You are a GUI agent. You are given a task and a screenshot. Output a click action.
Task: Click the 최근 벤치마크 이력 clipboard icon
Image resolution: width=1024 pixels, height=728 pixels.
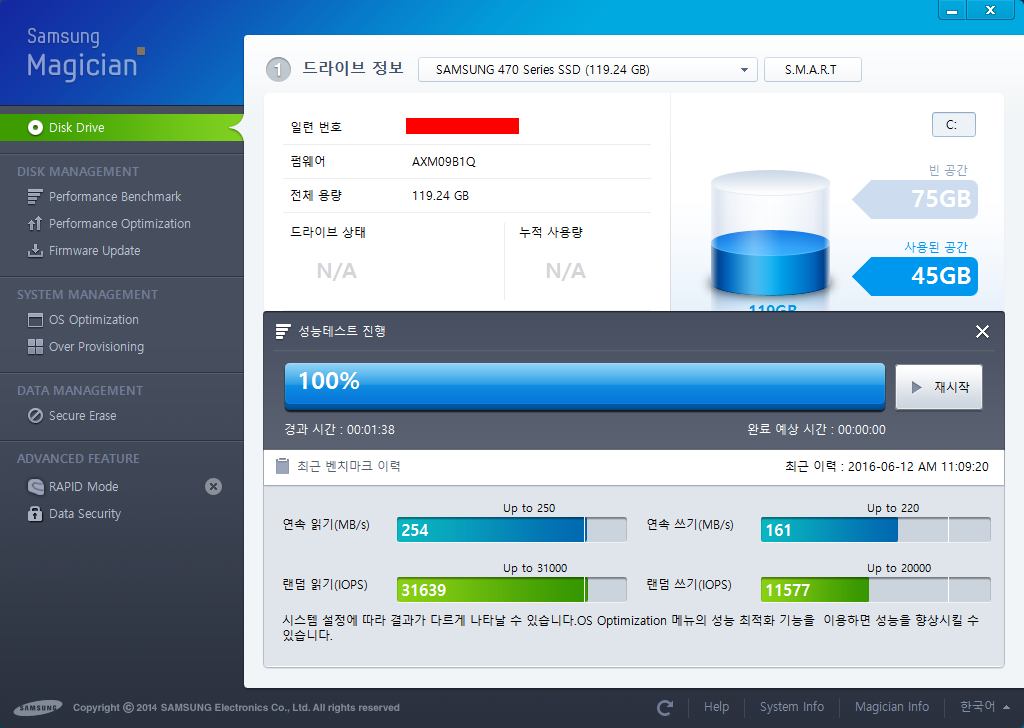click(x=282, y=466)
